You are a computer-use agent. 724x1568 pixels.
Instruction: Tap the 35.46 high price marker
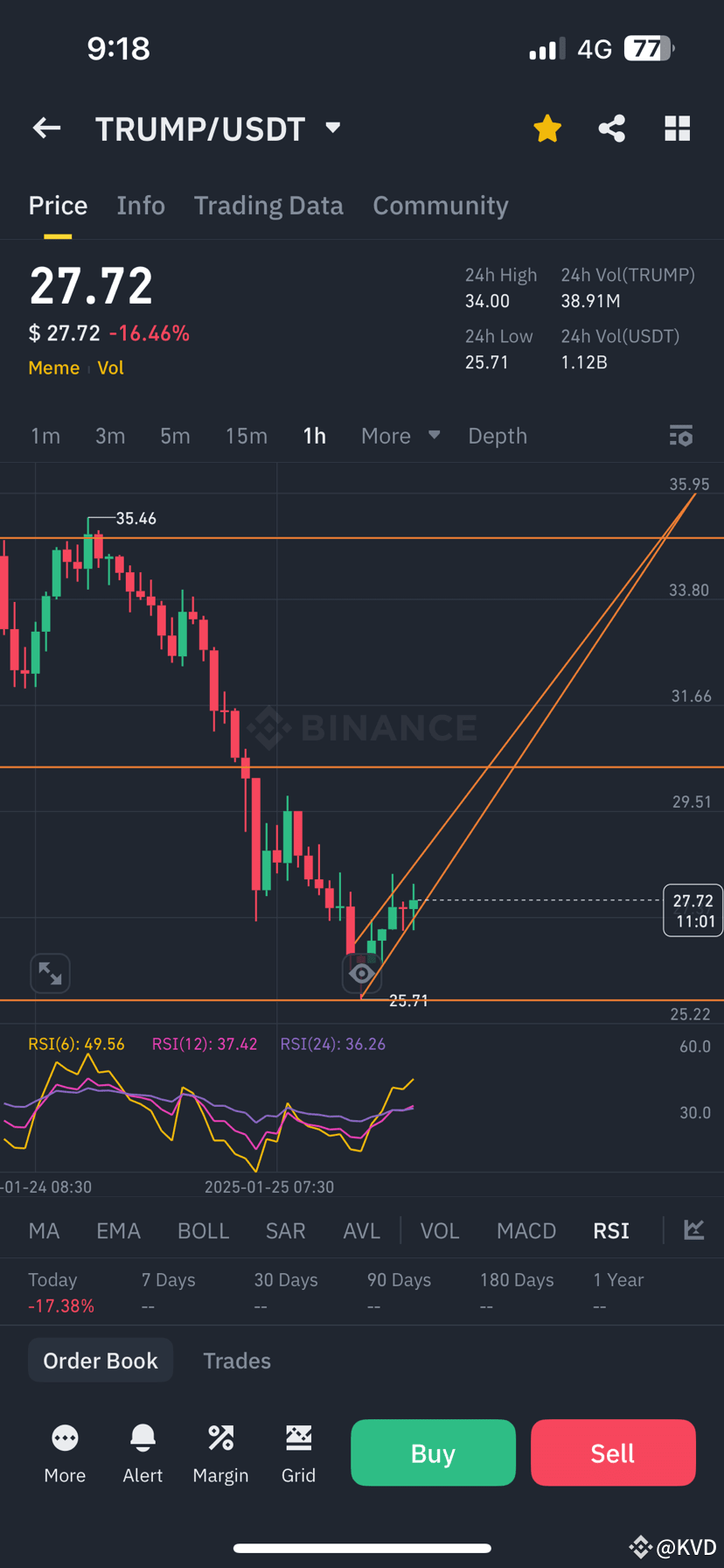136,519
